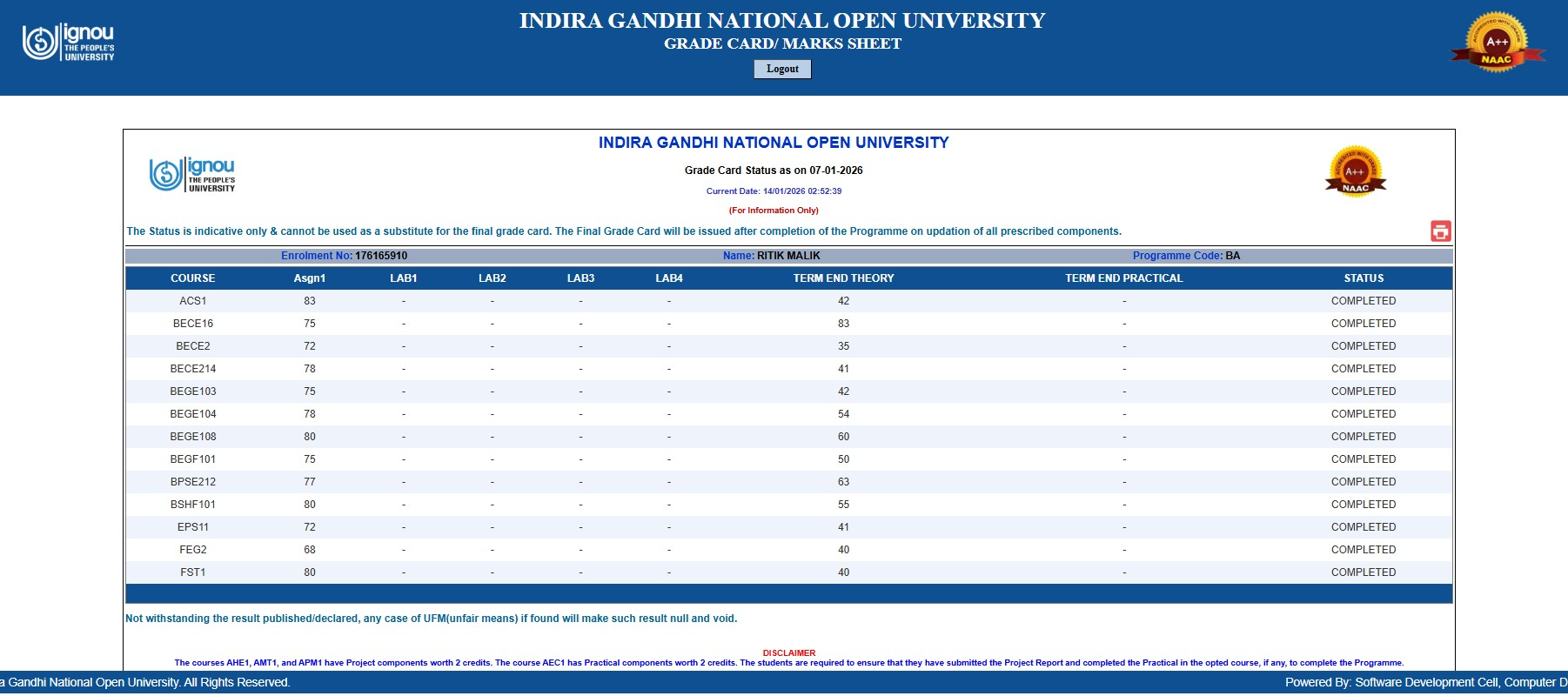Image resolution: width=1568 pixels, height=696 pixels.
Task: Click the BEGE108 term end theory mark 60
Action: coord(844,437)
